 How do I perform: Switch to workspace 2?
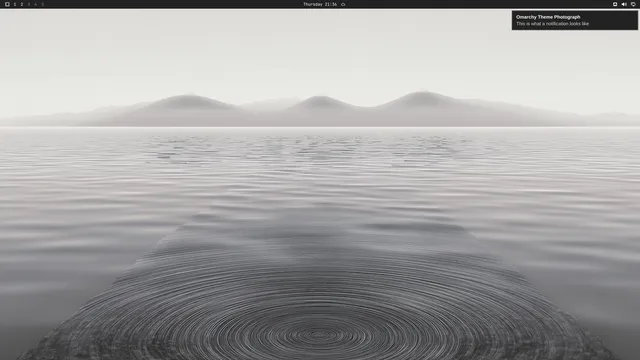(x=22, y=4)
